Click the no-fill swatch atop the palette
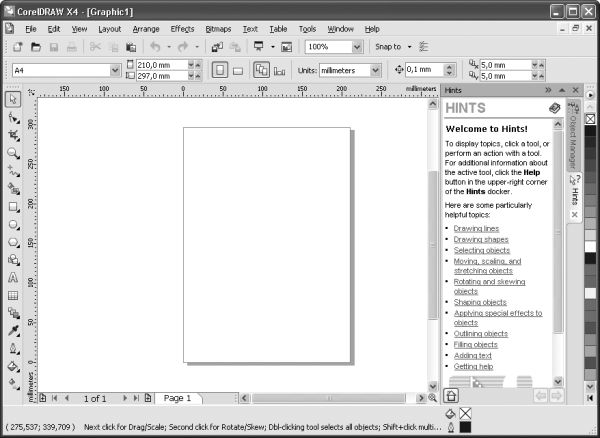Image resolution: width=600 pixels, height=438 pixels. point(590,91)
